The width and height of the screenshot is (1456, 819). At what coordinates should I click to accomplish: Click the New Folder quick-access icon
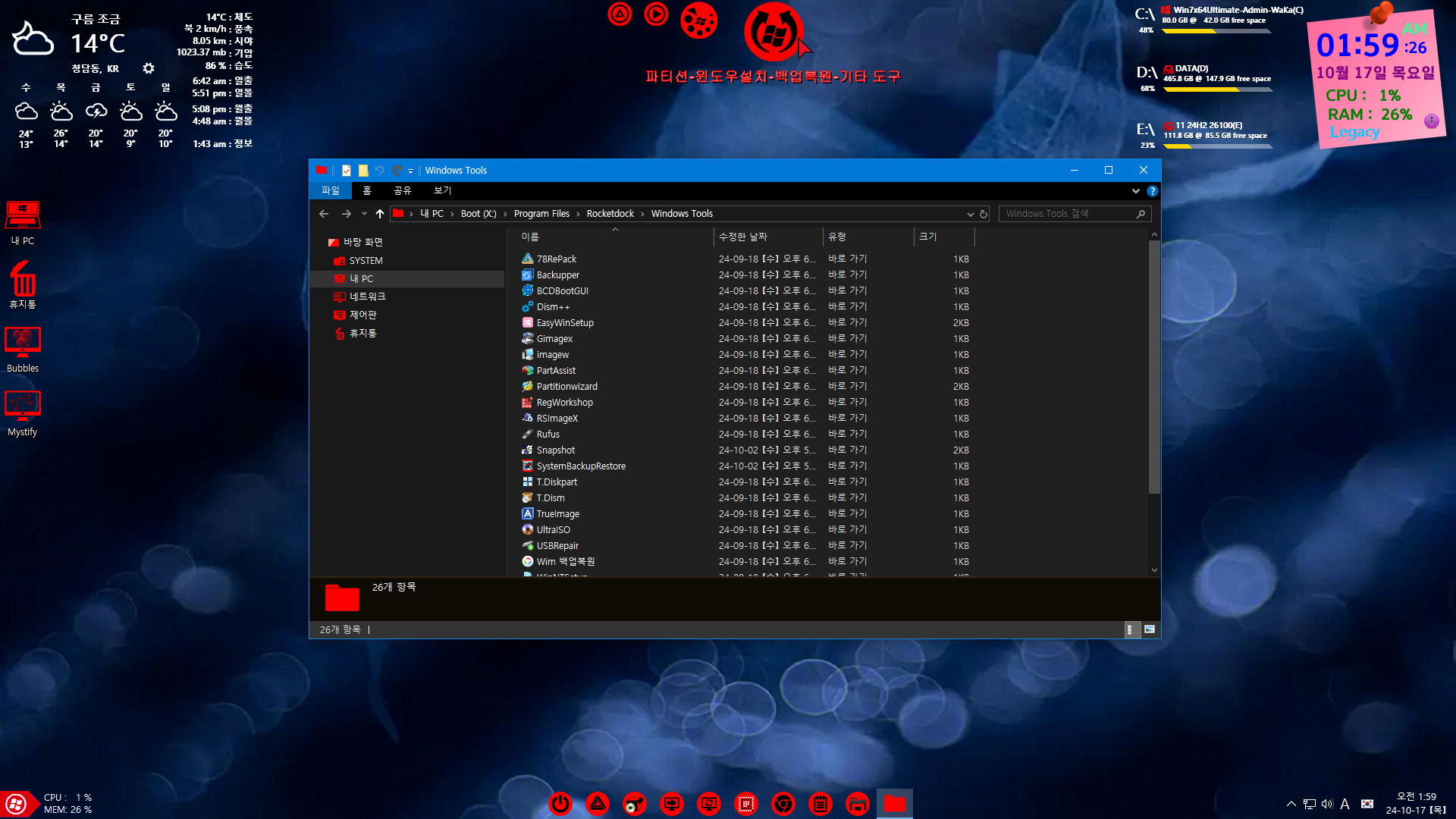363,171
